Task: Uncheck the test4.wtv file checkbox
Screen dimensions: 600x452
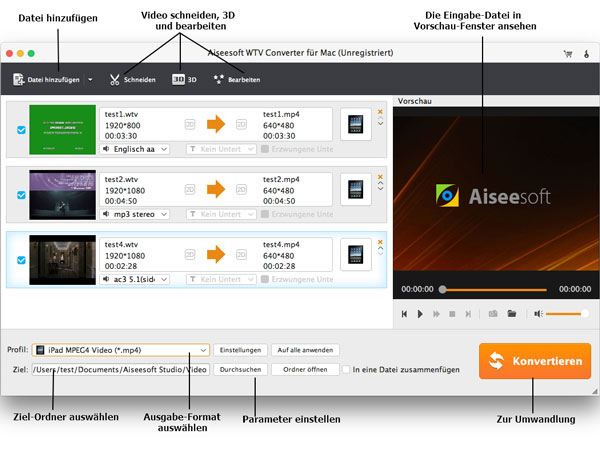Action: pos(21,260)
